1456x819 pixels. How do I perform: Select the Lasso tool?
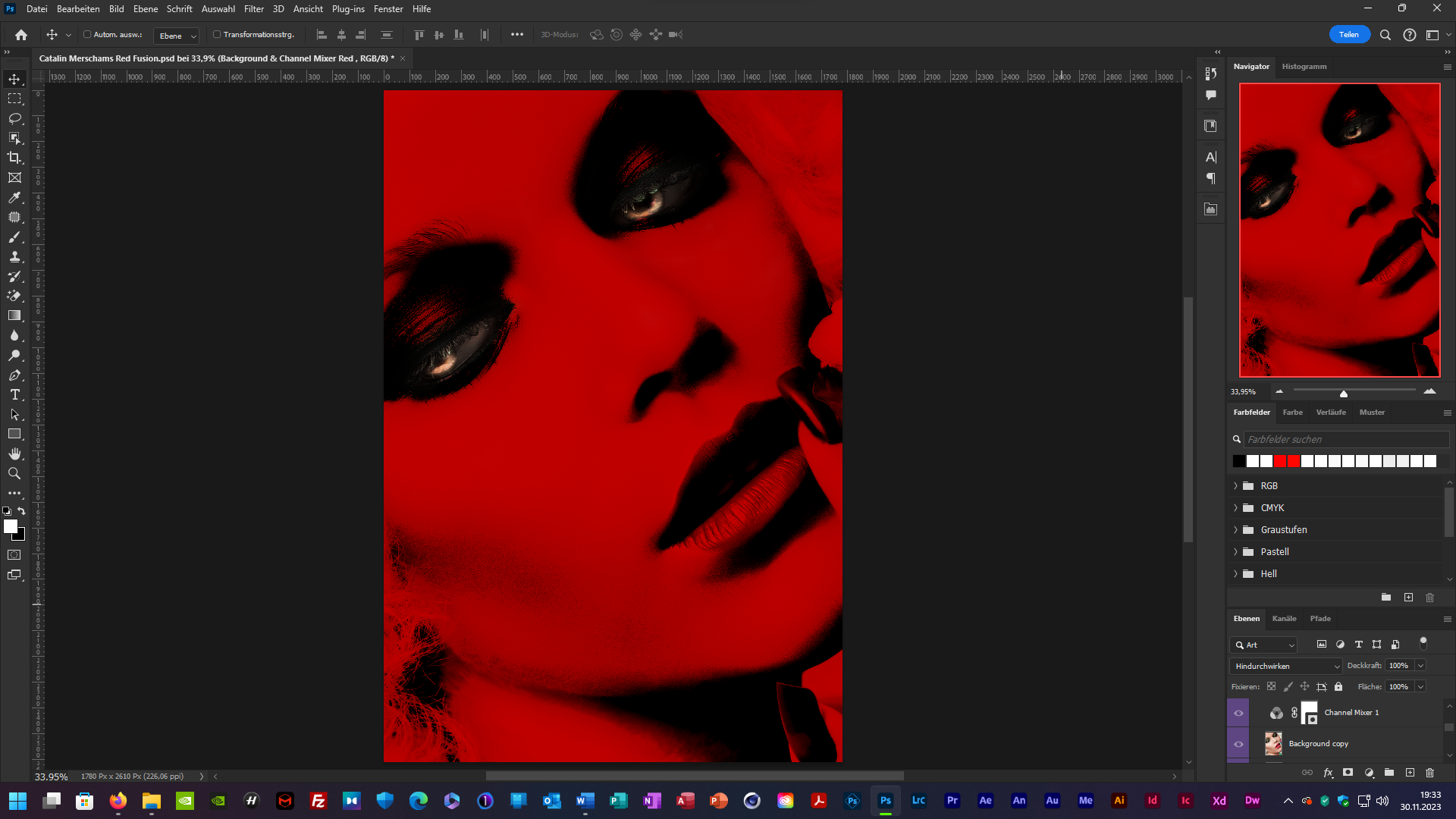[x=14, y=118]
